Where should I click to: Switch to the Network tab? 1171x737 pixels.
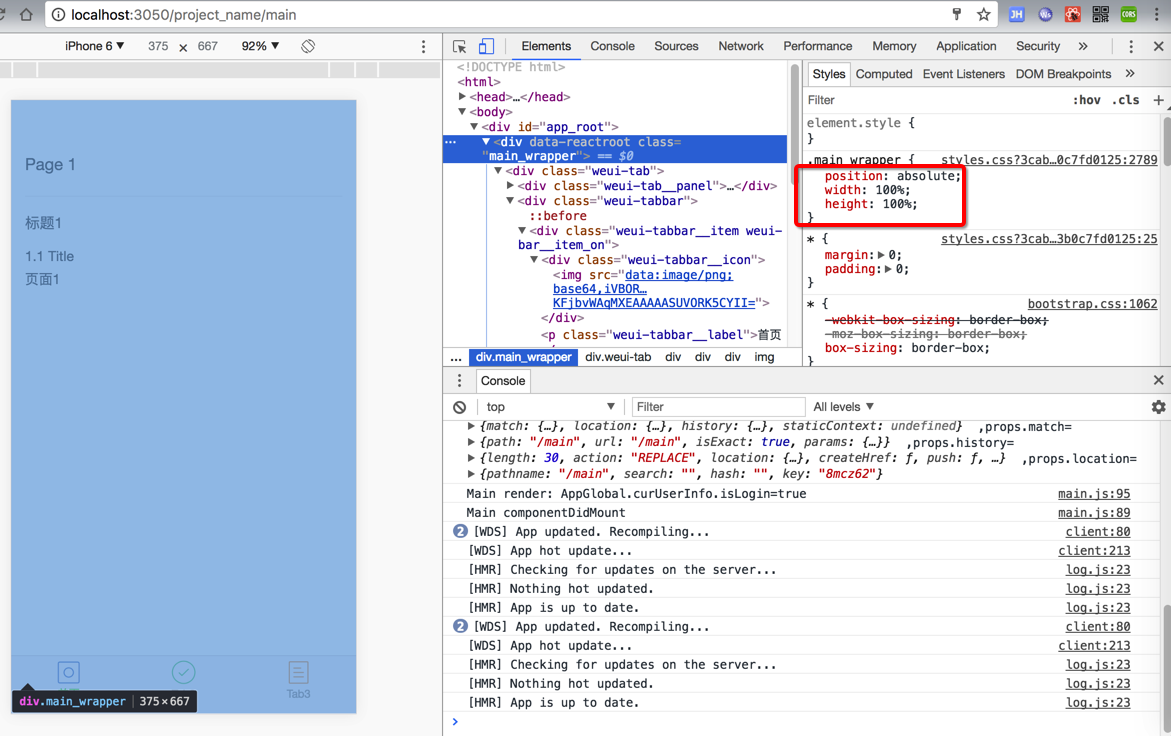click(740, 46)
